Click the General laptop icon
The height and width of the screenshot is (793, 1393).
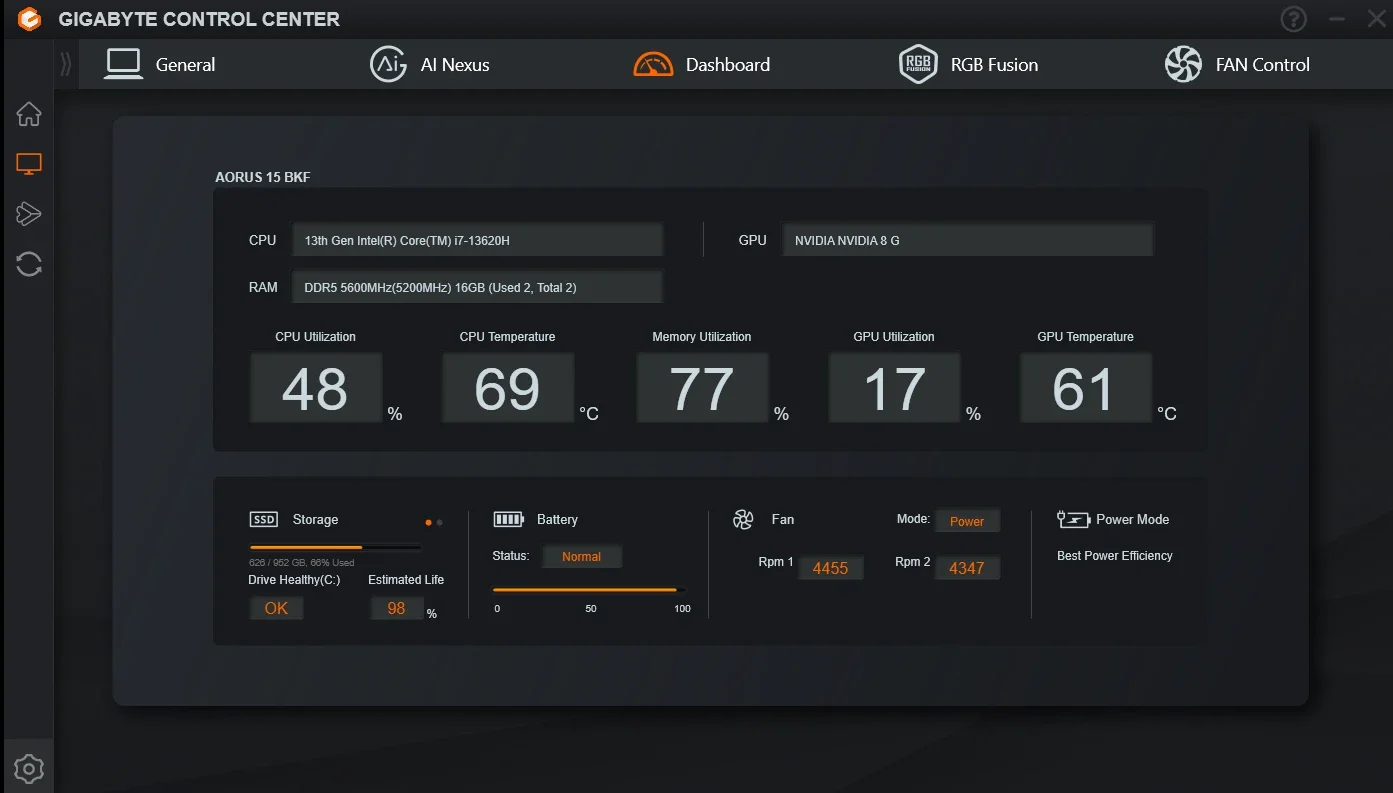tap(124, 64)
